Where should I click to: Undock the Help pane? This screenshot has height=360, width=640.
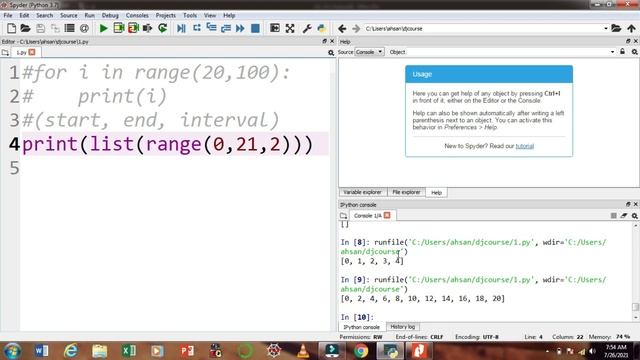[628, 41]
